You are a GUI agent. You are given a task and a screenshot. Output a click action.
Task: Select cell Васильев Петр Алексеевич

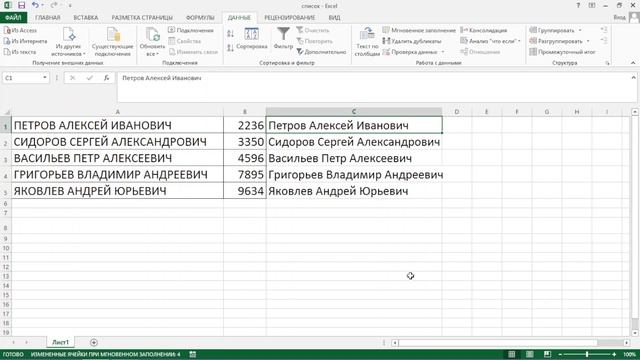354,158
